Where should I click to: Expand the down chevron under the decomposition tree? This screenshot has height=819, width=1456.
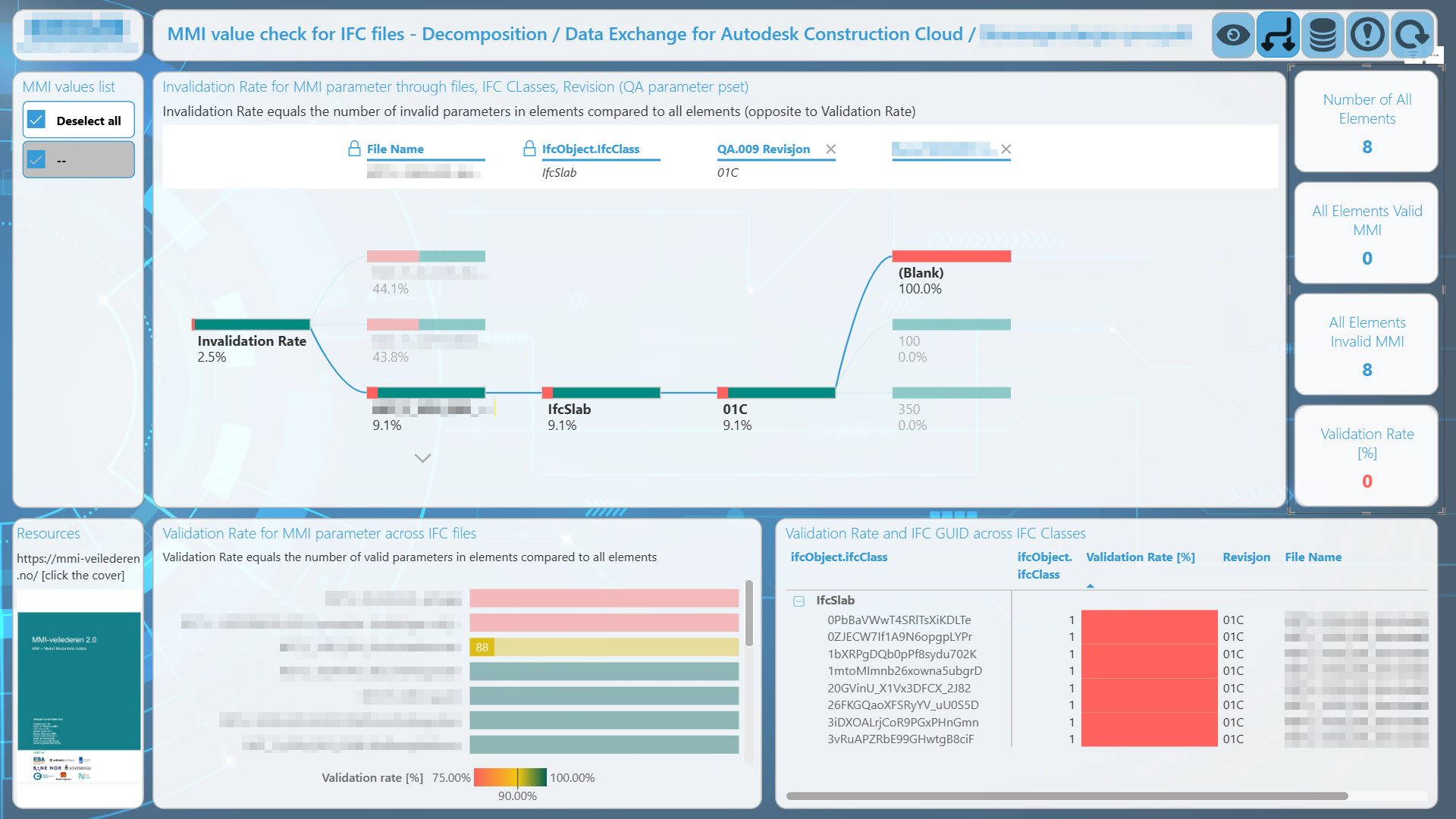[x=422, y=458]
